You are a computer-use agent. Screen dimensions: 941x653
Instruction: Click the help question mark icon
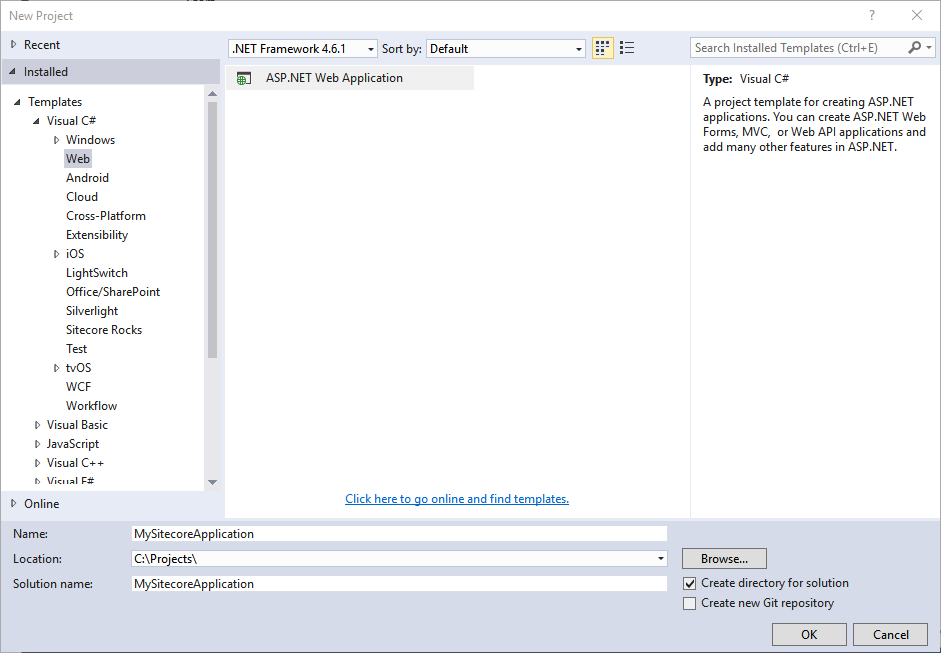pos(871,15)
